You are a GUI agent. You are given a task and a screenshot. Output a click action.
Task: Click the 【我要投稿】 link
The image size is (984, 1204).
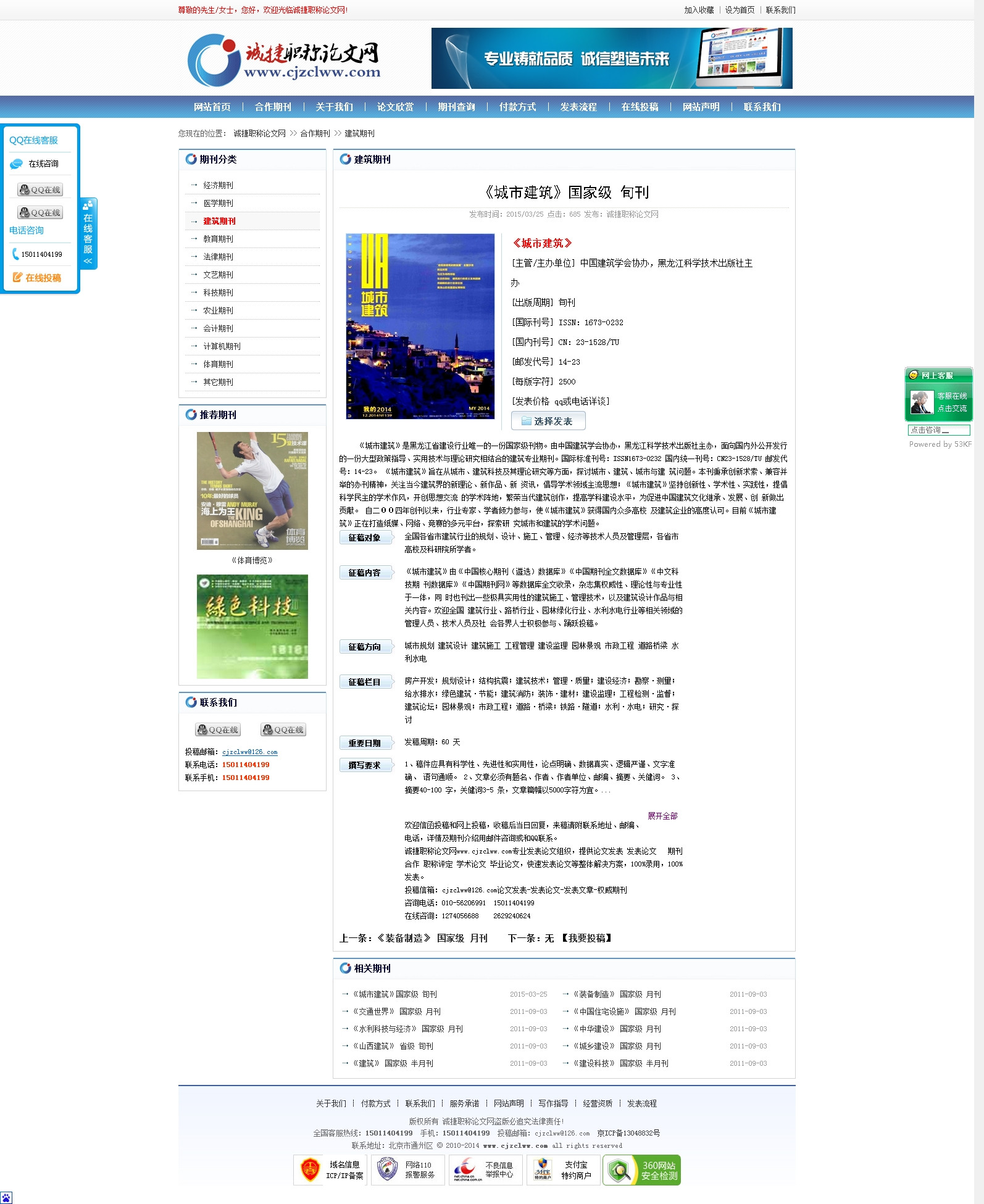586,938
